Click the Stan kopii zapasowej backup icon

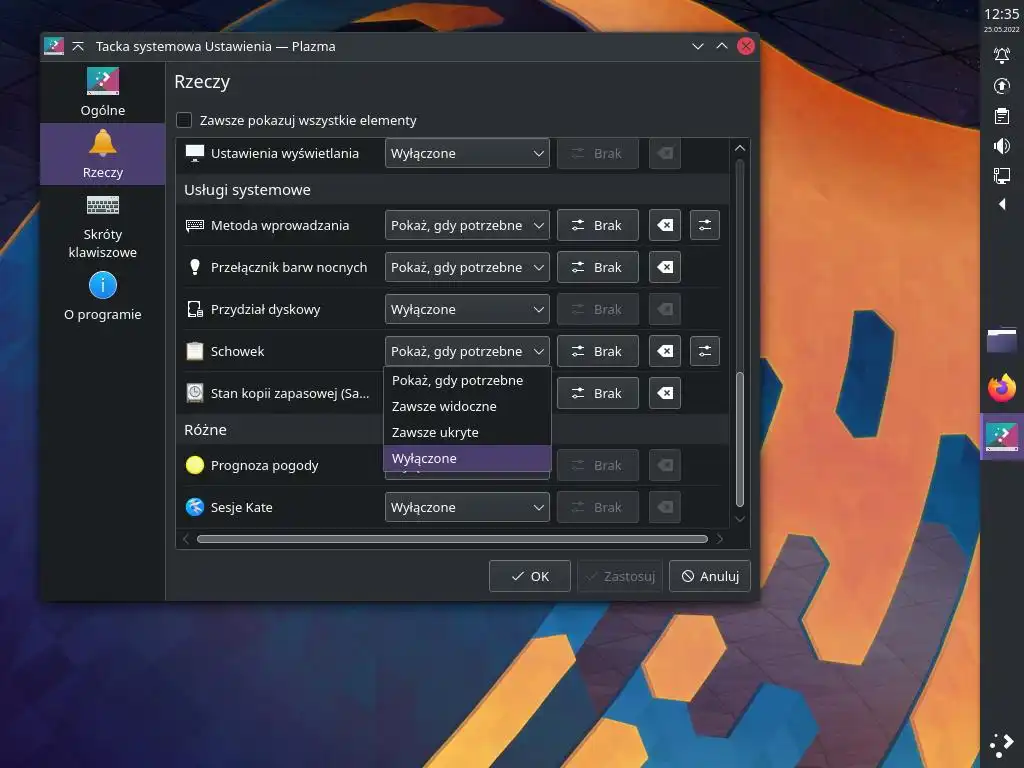pyautogui.click(x=195, y=393)
